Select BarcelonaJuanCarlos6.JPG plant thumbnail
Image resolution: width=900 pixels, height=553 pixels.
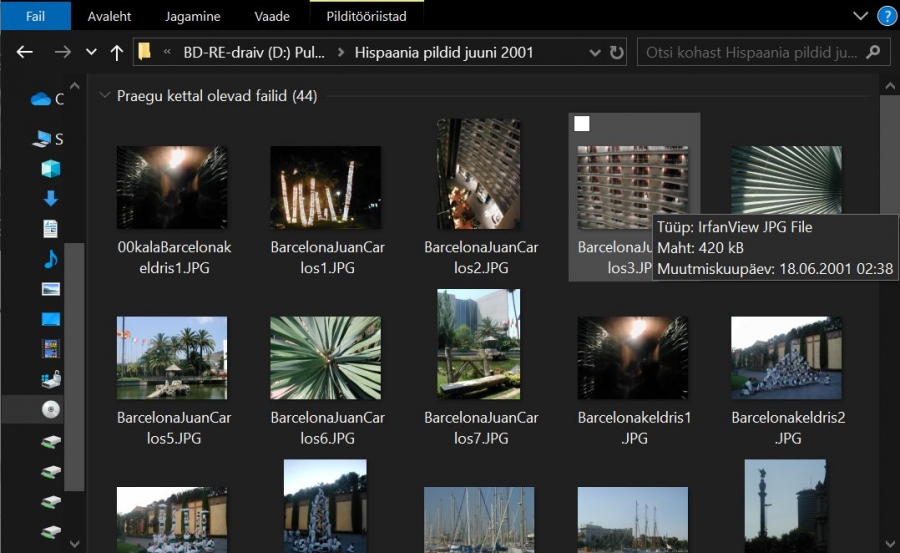[x=325, y=358]
